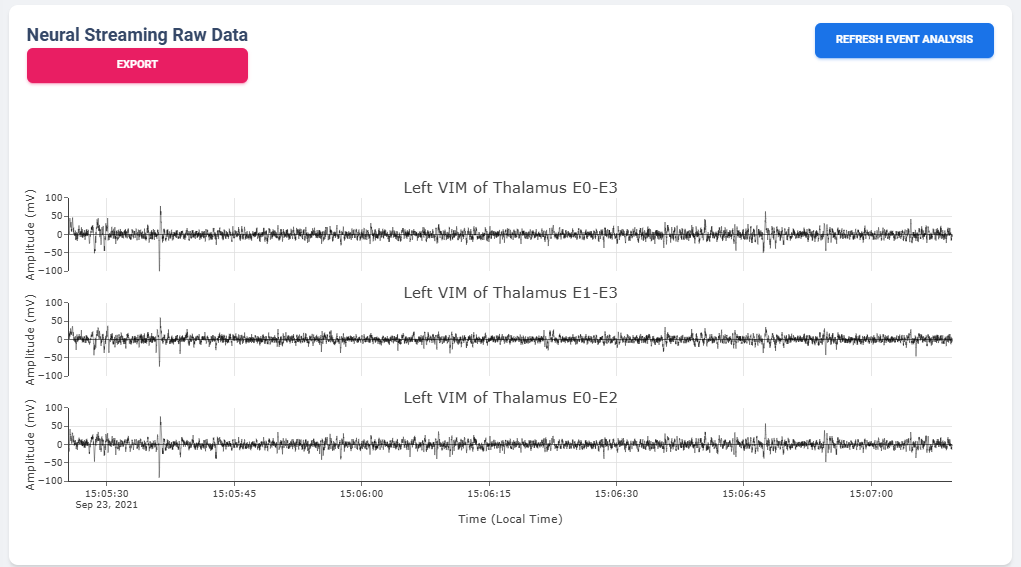Click the Amplitude (mV) label of E0-E3 plot

tap(31, 234)
